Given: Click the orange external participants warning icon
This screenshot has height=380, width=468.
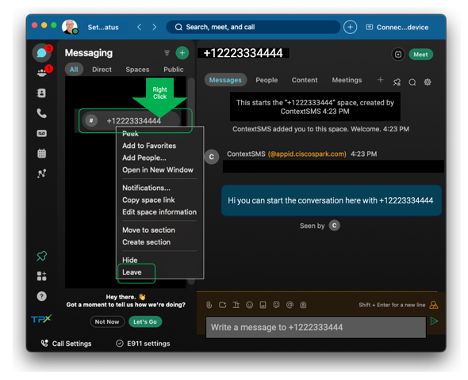Looking at the screenshot, I should (x=434, y=305).
